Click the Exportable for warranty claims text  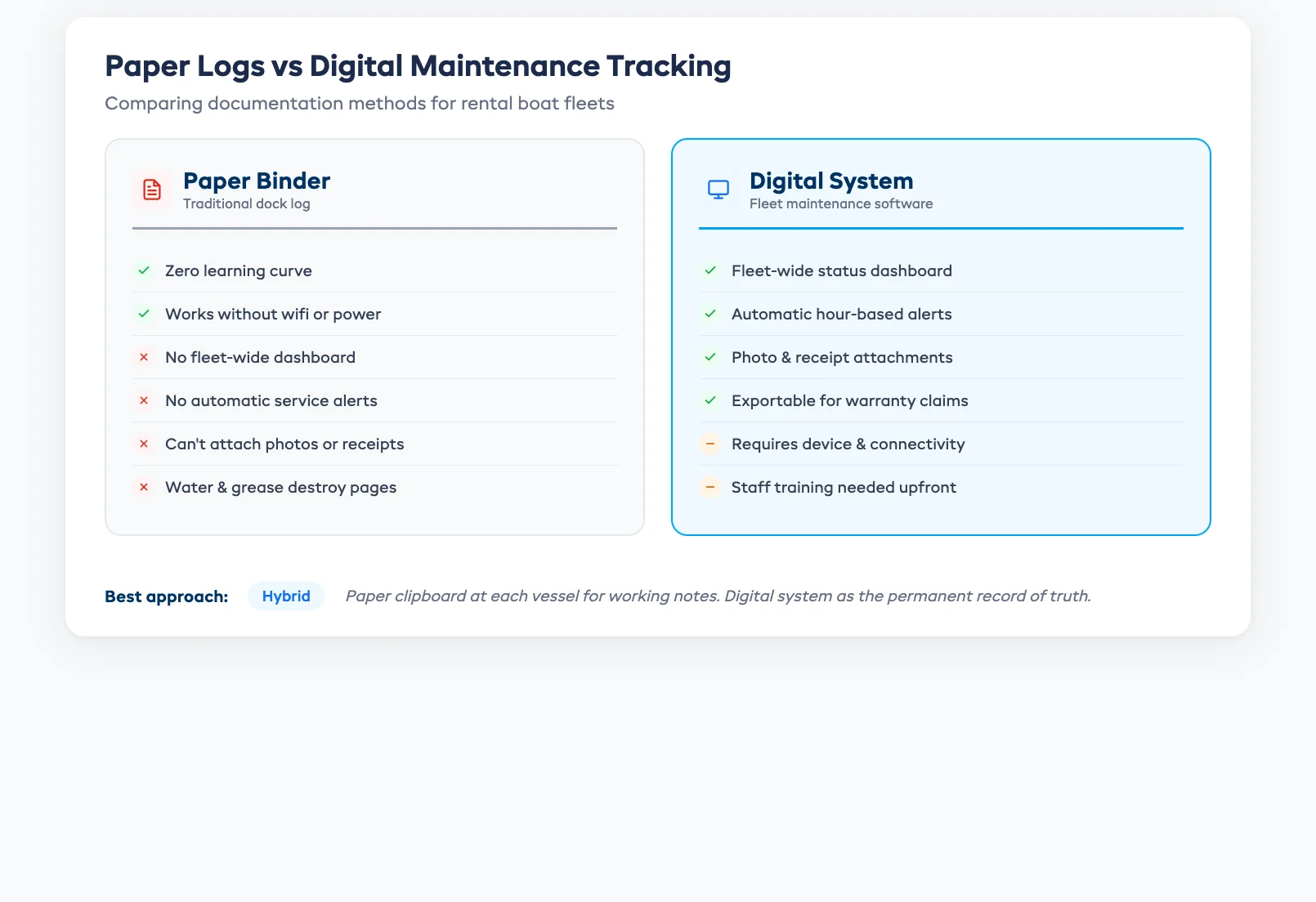click(850, 400)
